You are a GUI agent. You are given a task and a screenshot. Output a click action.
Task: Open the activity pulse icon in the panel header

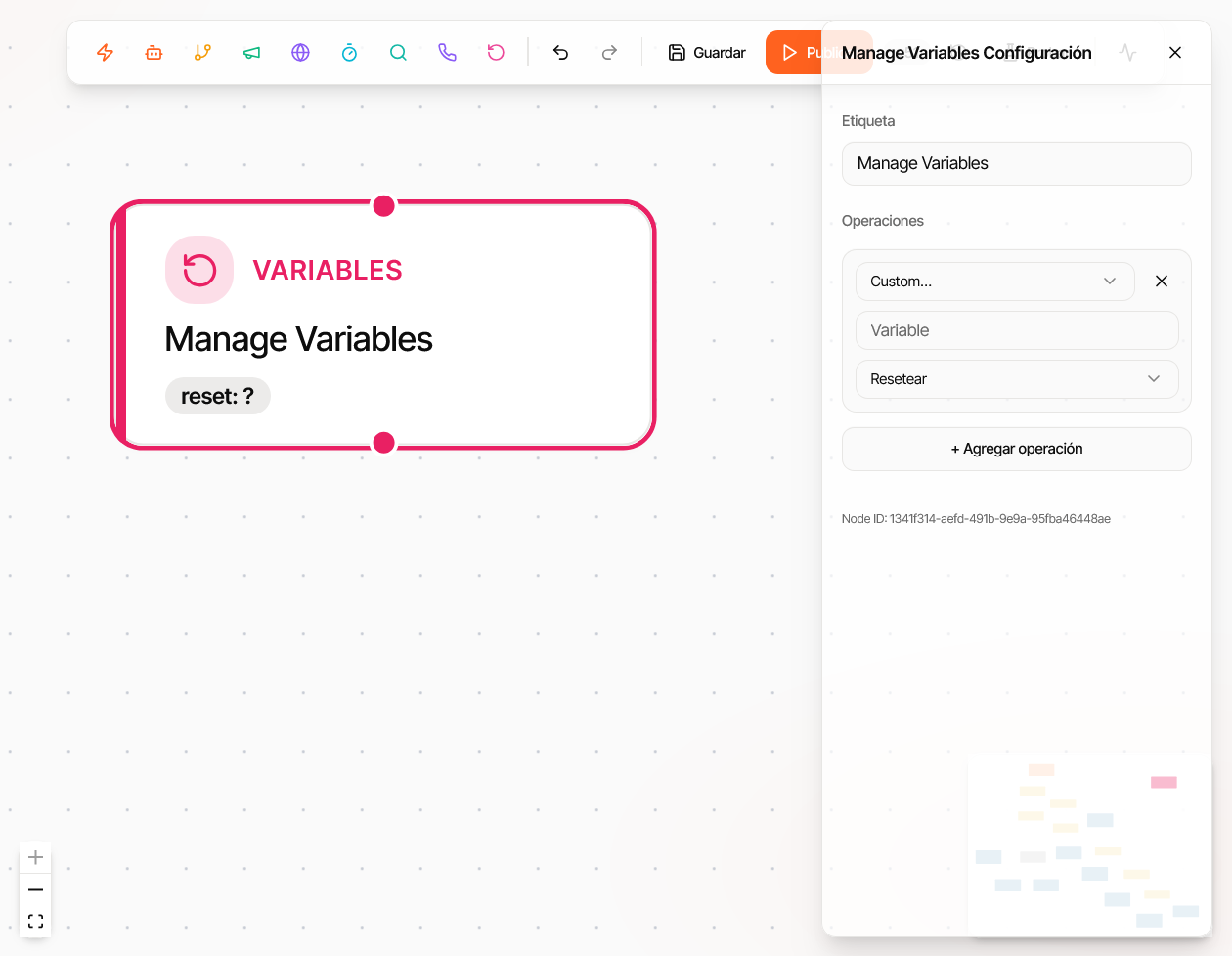click(x=1127, y=53)
